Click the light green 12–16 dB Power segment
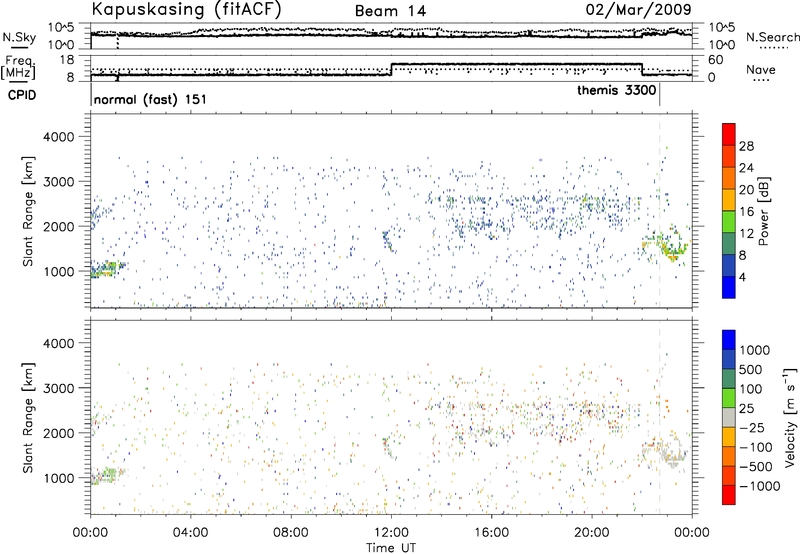800x554 pixels. click(729, 221)
